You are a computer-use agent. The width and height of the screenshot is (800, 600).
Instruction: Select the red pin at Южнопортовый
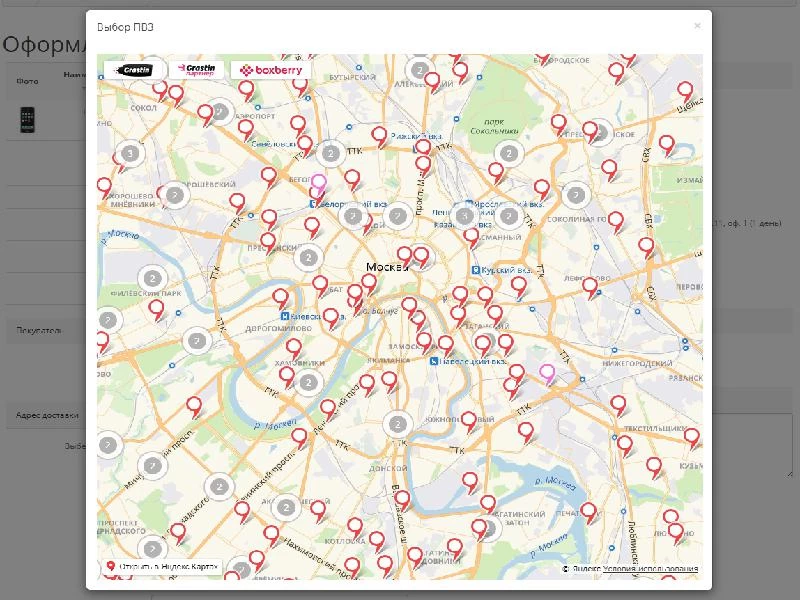tap(469, 421)
